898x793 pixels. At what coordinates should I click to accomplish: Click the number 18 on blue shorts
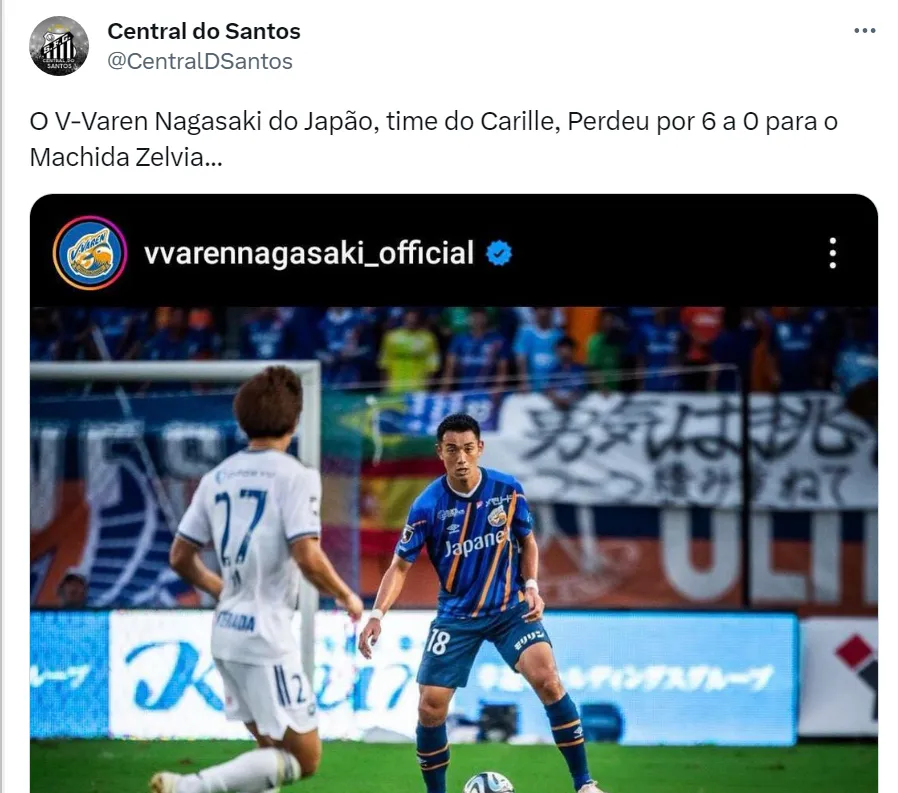point(437,641)
